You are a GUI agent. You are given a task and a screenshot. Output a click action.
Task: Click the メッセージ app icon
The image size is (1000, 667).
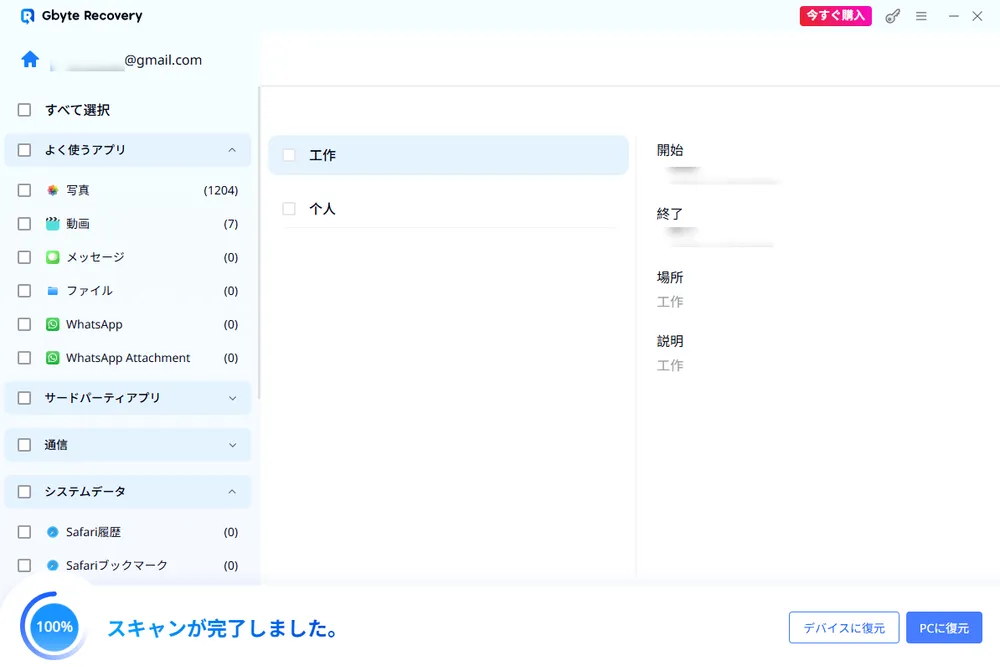tap(52, 257)
